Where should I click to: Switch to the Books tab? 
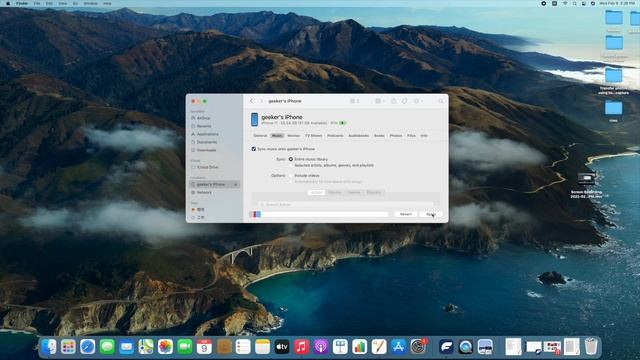click(379, 136)
